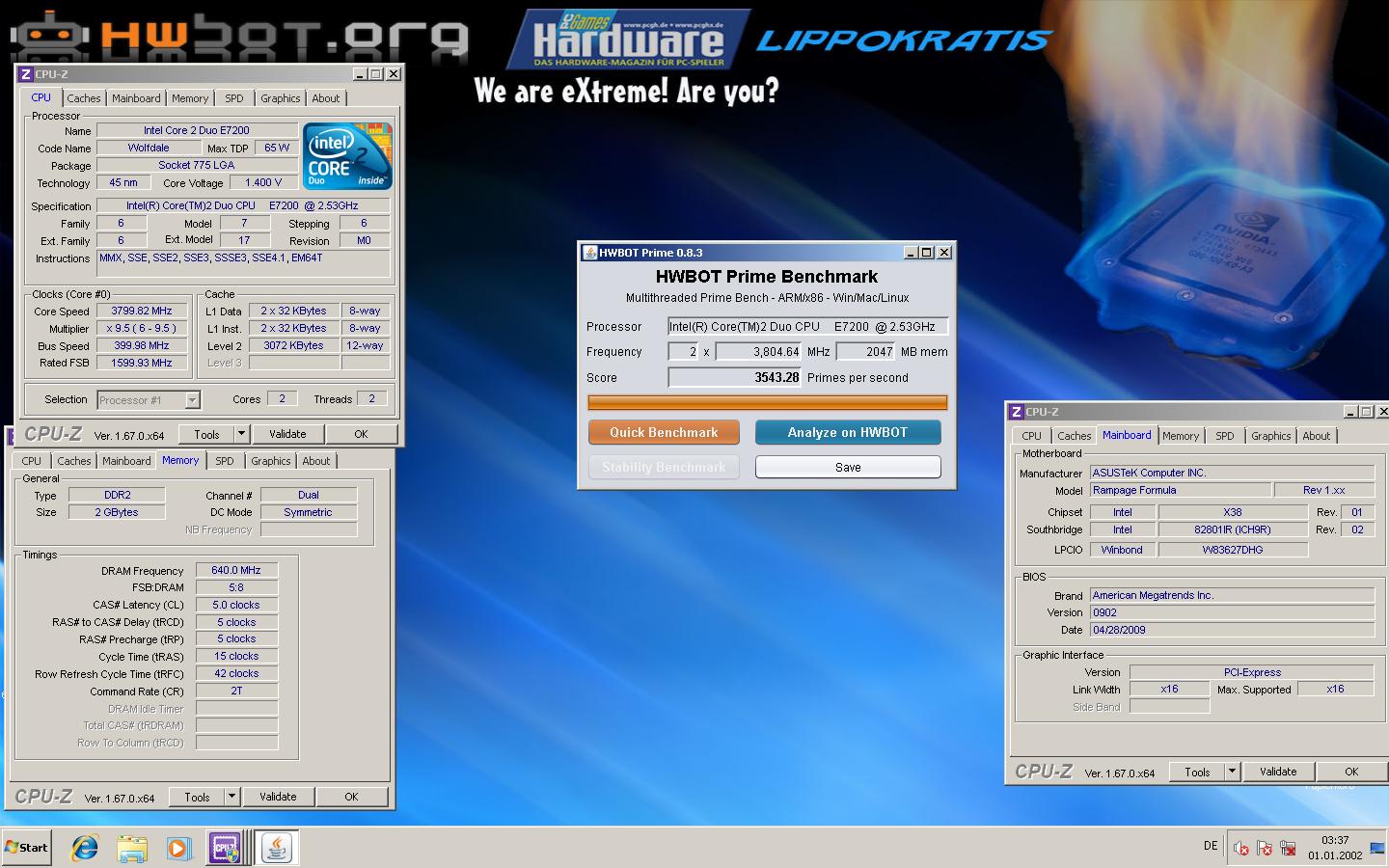Click OK in Memory CPU-Z window

(x=351, y=797)
